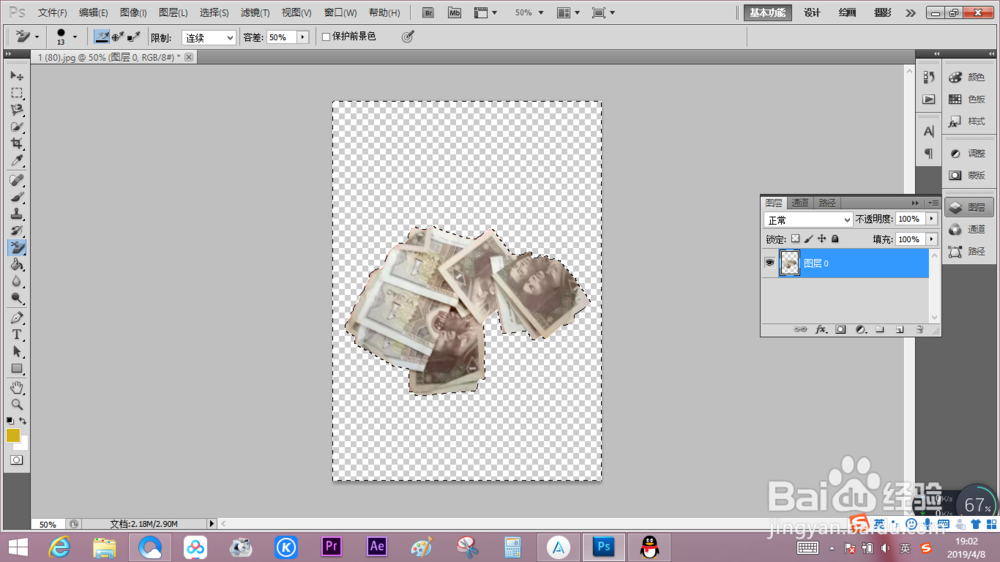Create a new adjustment layer icon
Viewport: 1000px width, 562px height.
(860, 330)
